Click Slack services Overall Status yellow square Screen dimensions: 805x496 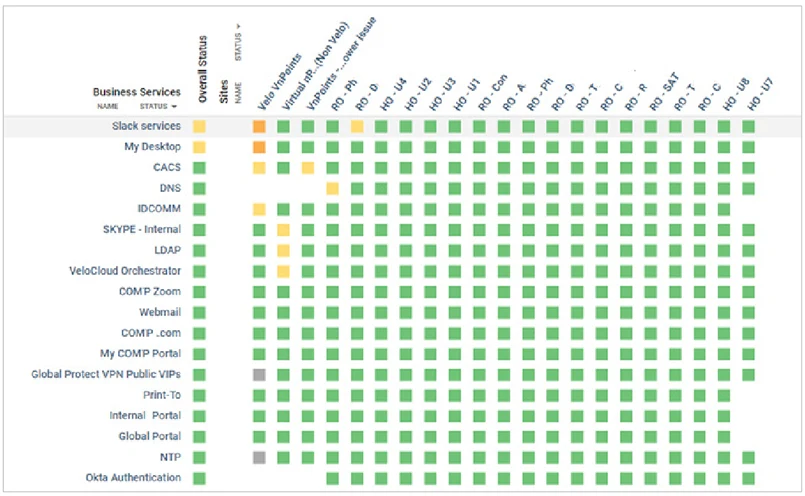point(199,127)
